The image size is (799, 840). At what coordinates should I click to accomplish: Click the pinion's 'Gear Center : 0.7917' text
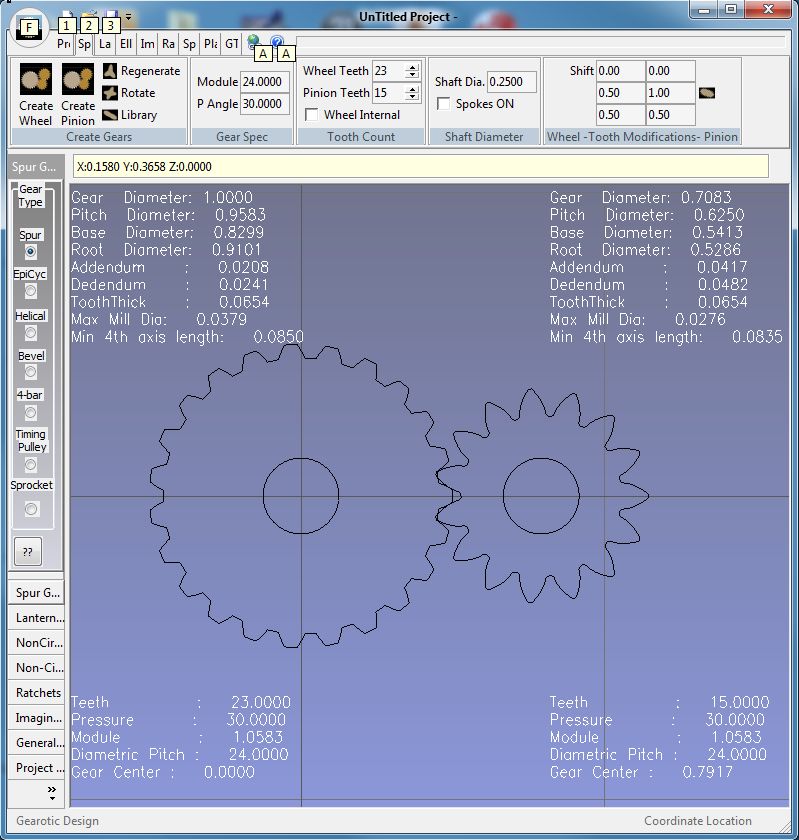click(641, 772)
